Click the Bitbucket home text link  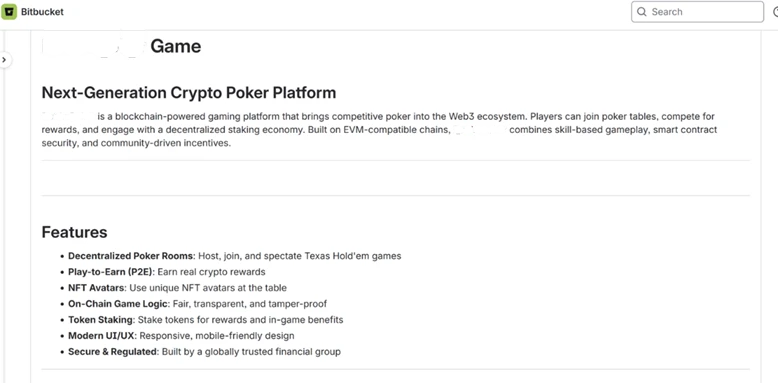click(42, 12)
